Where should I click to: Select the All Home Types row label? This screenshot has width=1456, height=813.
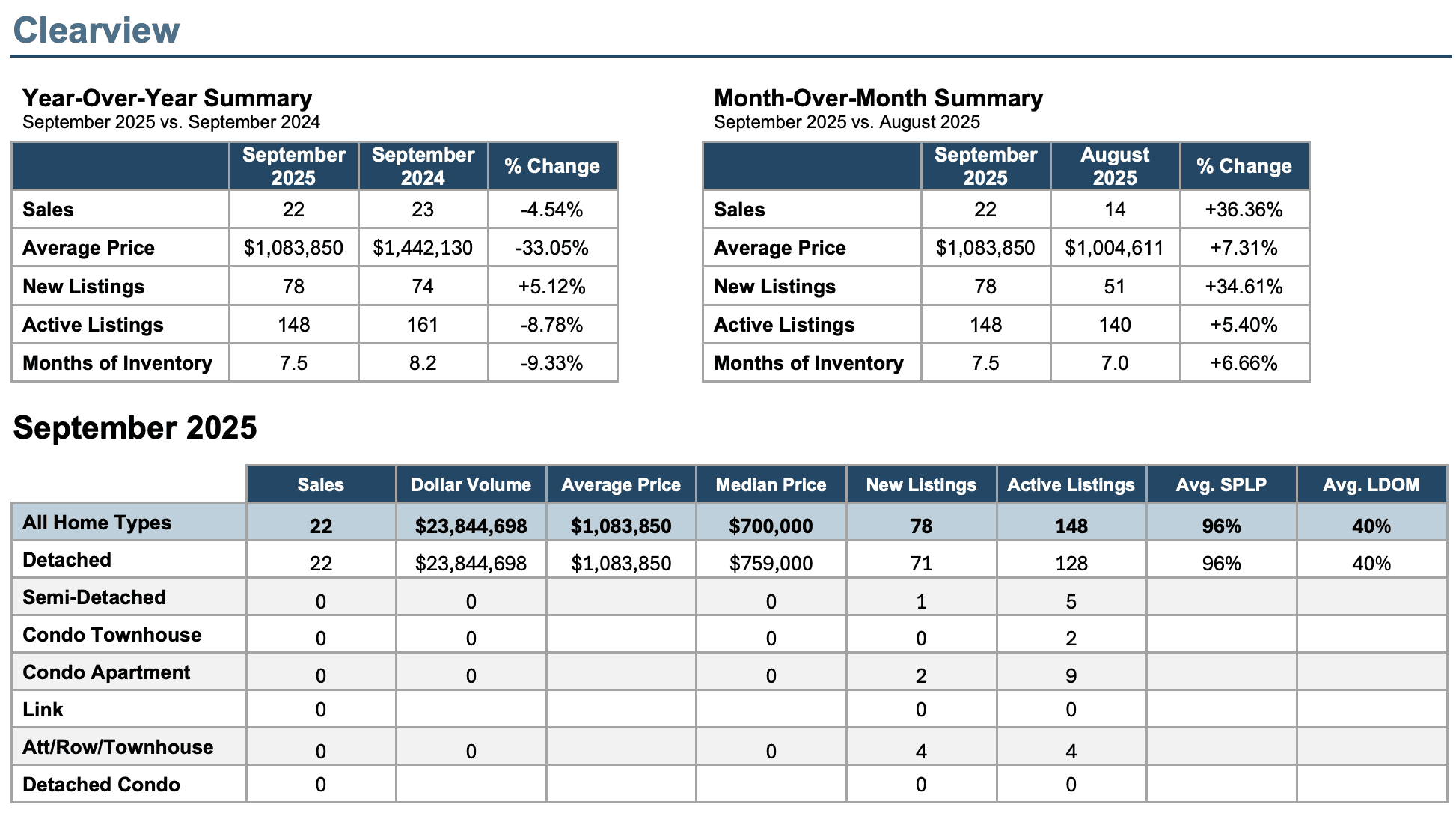pyautogui.click(x=97, y=523)
